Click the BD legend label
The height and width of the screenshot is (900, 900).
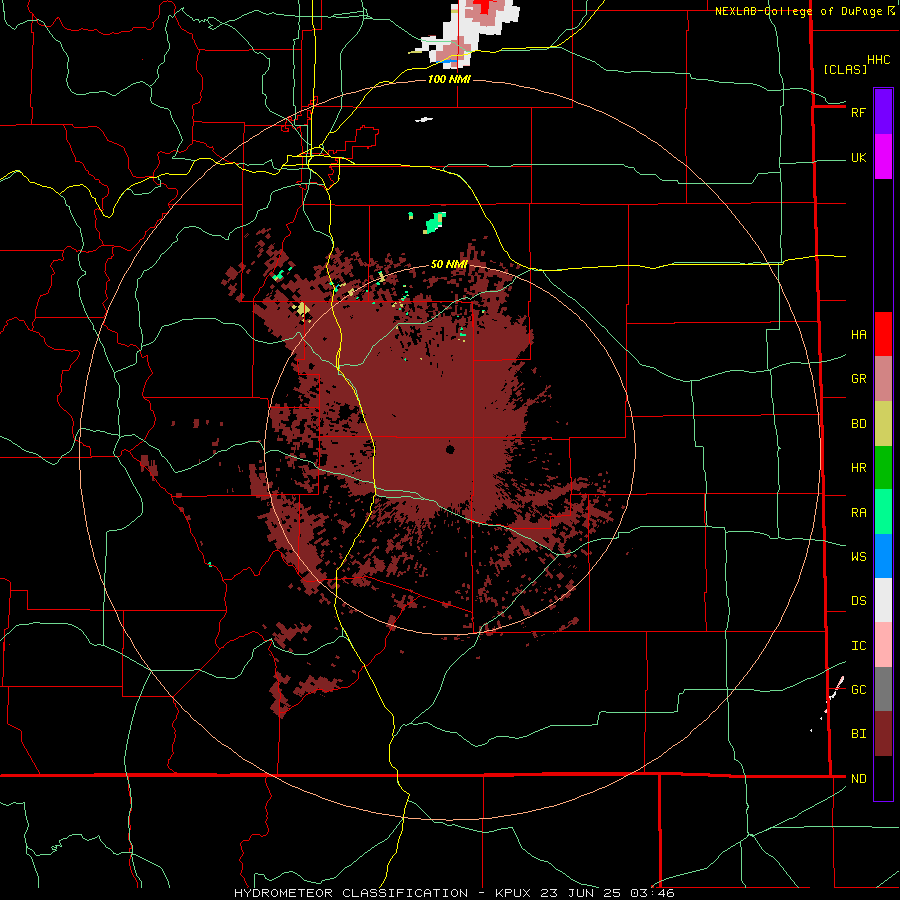(858, 424)
